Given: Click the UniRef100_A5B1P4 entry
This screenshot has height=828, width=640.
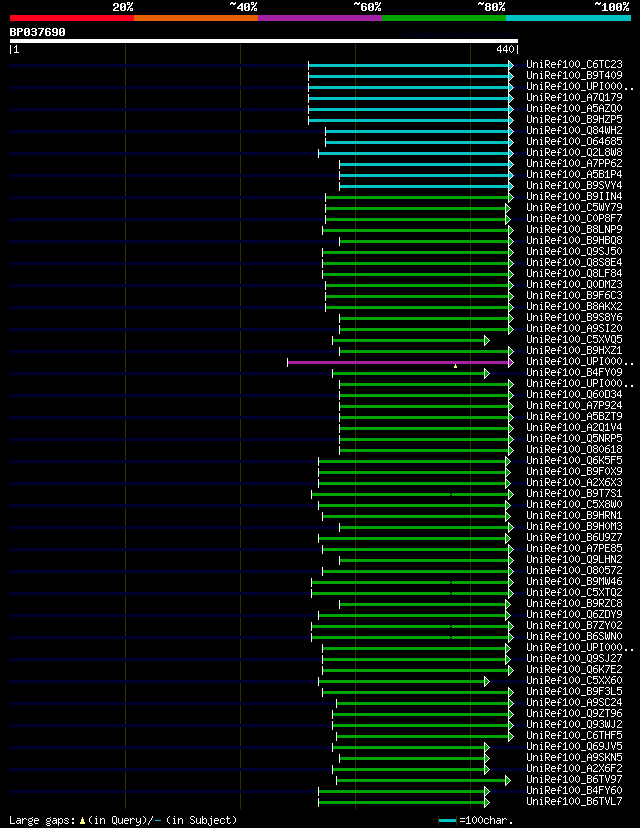Looking at the screenshot, I should (575, 174).
